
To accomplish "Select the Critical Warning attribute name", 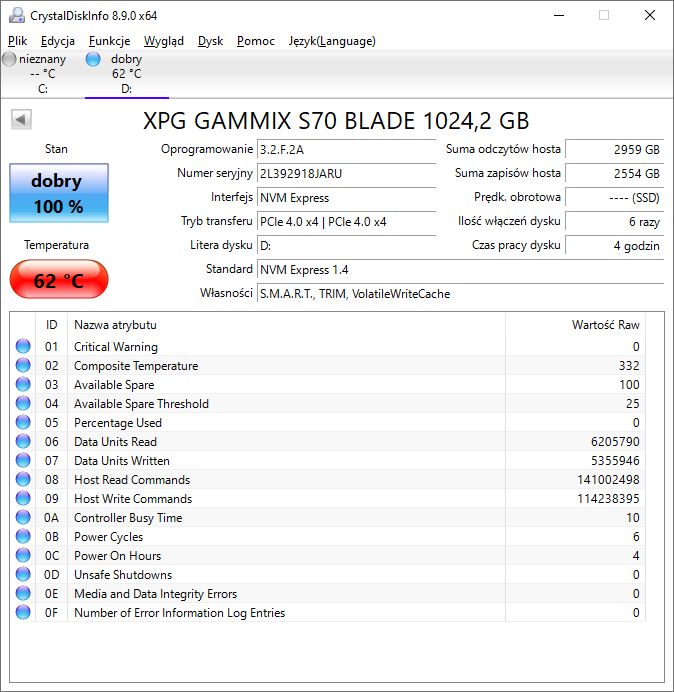I will [116, 347].
